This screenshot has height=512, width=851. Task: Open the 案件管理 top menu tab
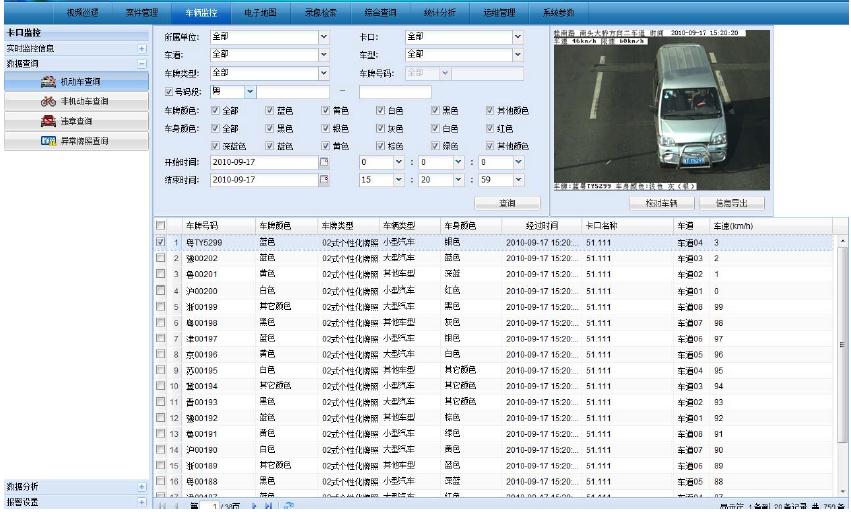142,12
